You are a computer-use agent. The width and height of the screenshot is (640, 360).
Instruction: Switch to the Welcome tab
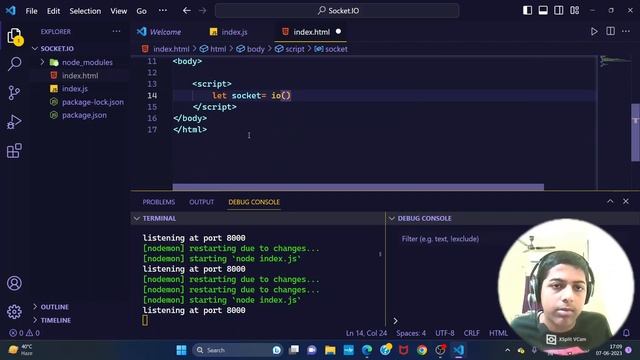165,32
